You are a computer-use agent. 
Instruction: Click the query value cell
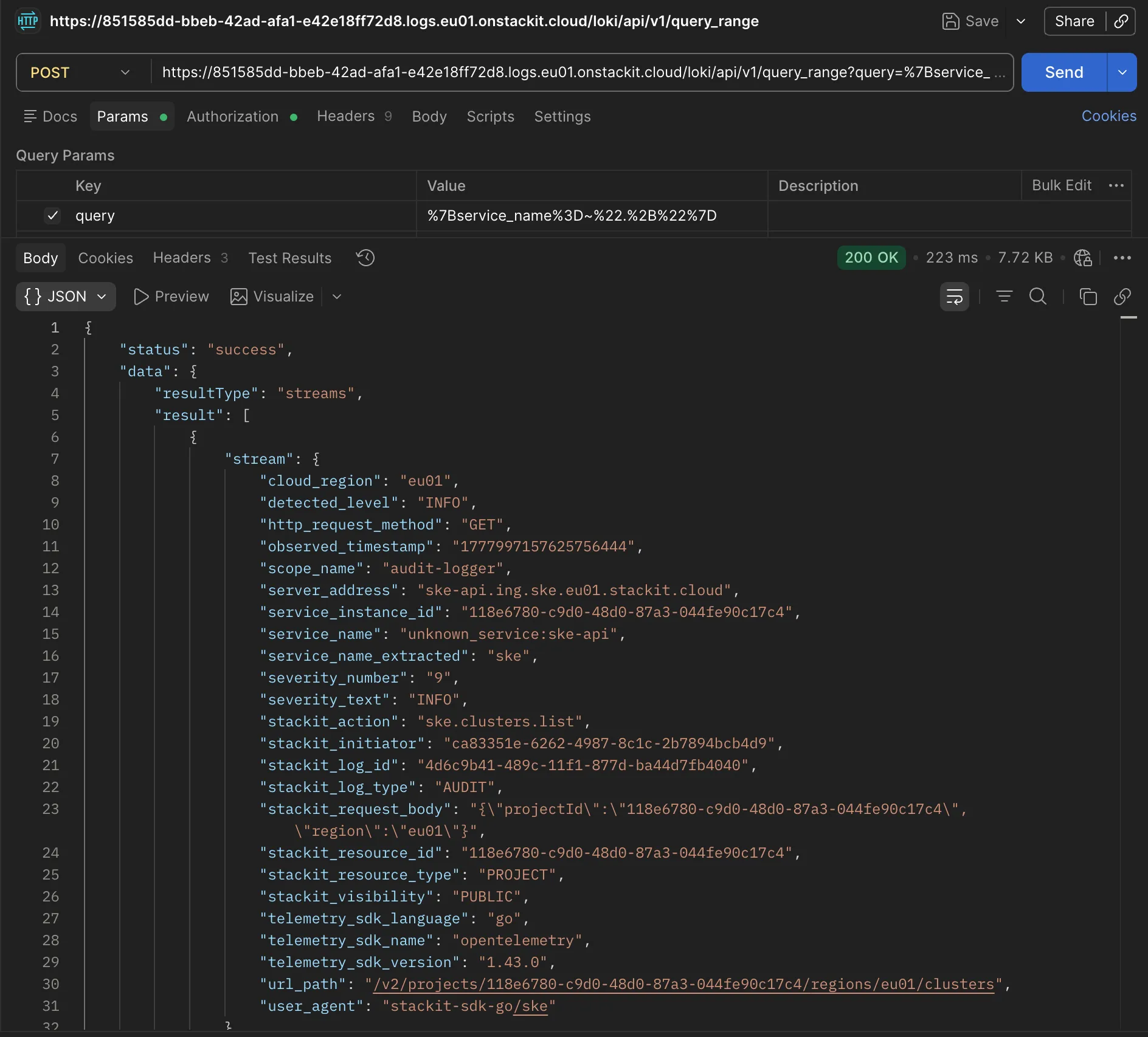(592, 215)
